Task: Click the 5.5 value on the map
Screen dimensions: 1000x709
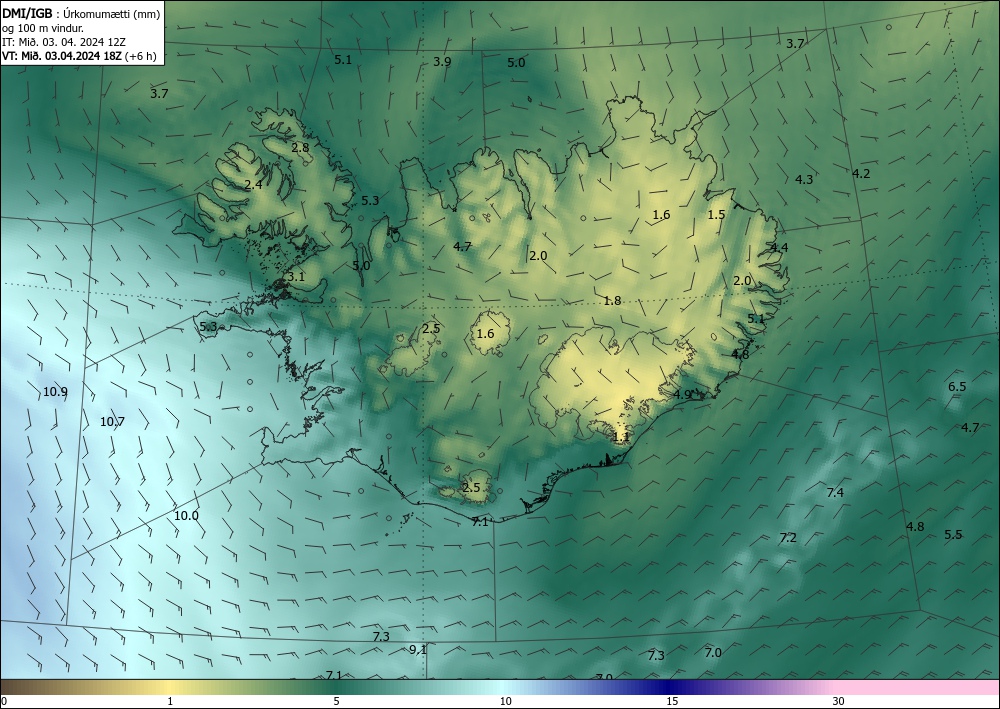Action: (x=953, y=535)
